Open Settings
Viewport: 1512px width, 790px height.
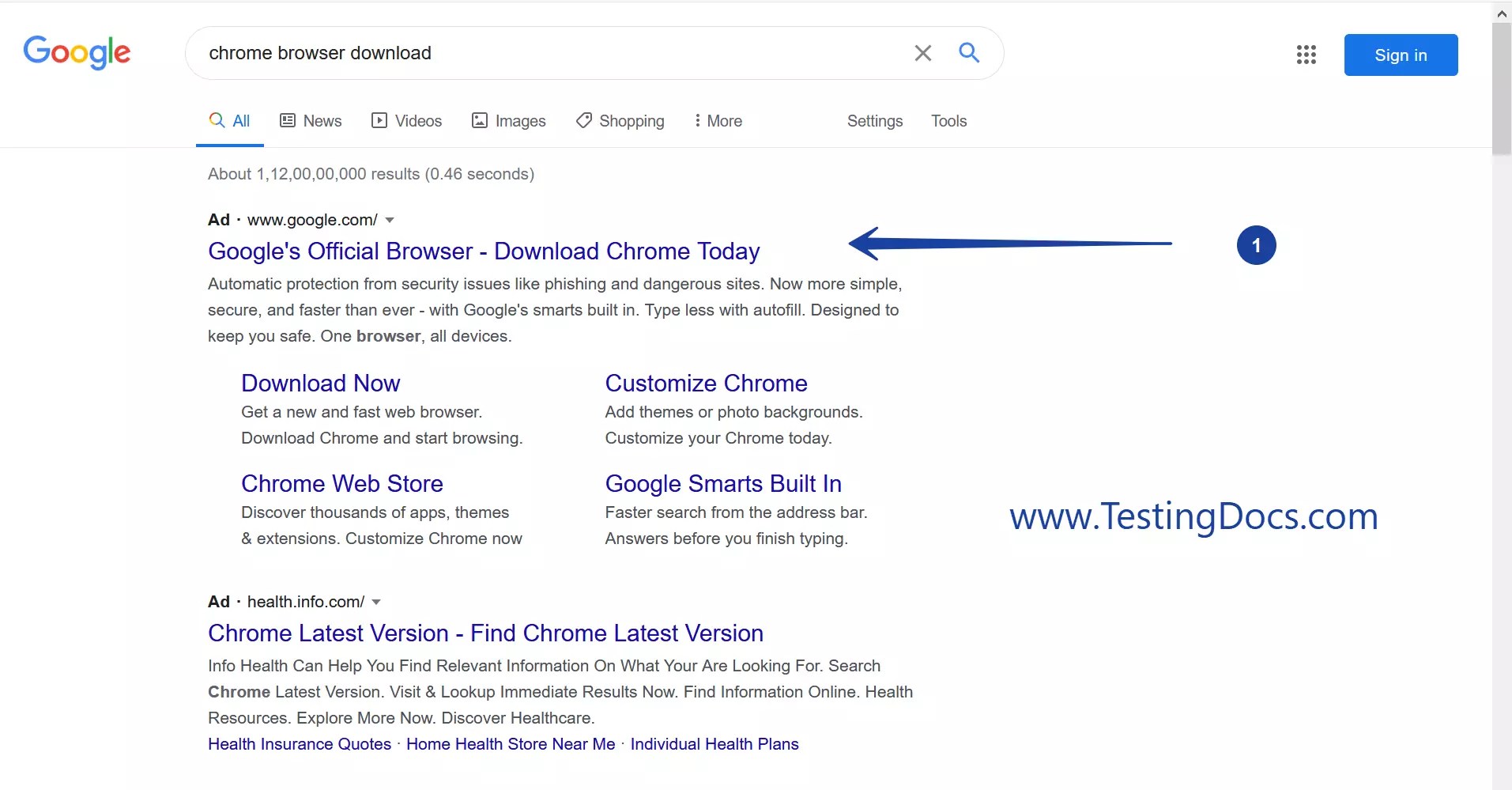click(x=874, y=121)
